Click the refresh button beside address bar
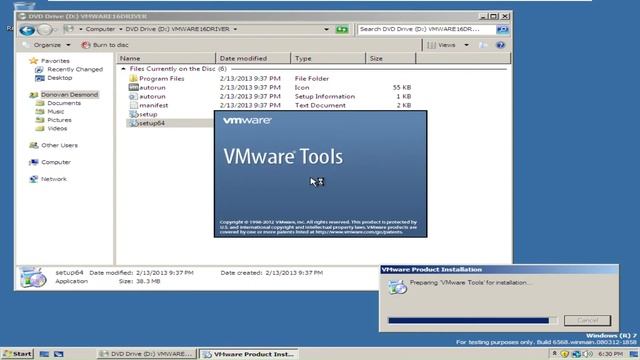 (x=342, y=29)
